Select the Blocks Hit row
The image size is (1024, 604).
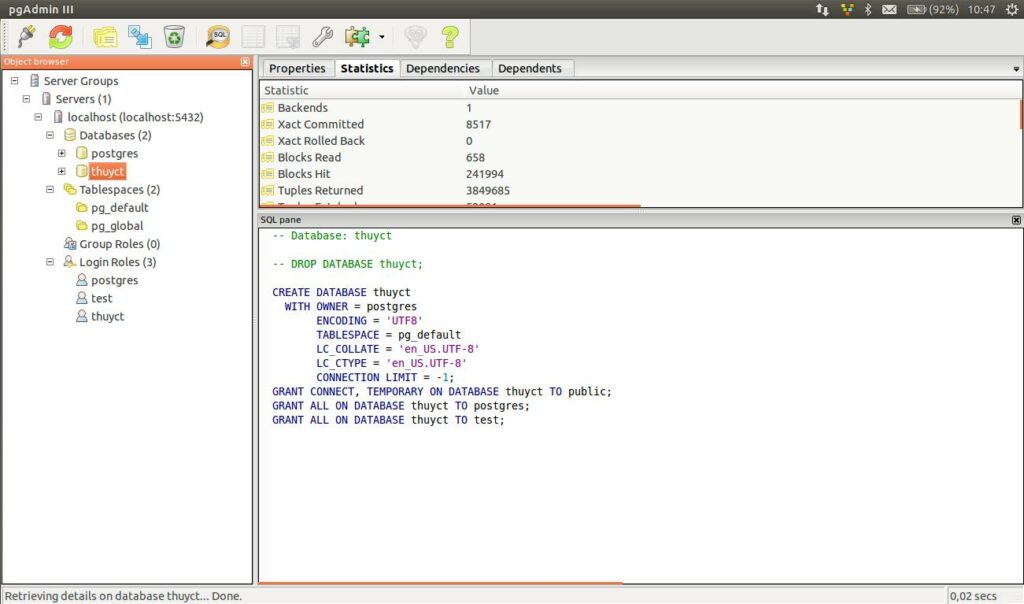(x=640, y=174)
